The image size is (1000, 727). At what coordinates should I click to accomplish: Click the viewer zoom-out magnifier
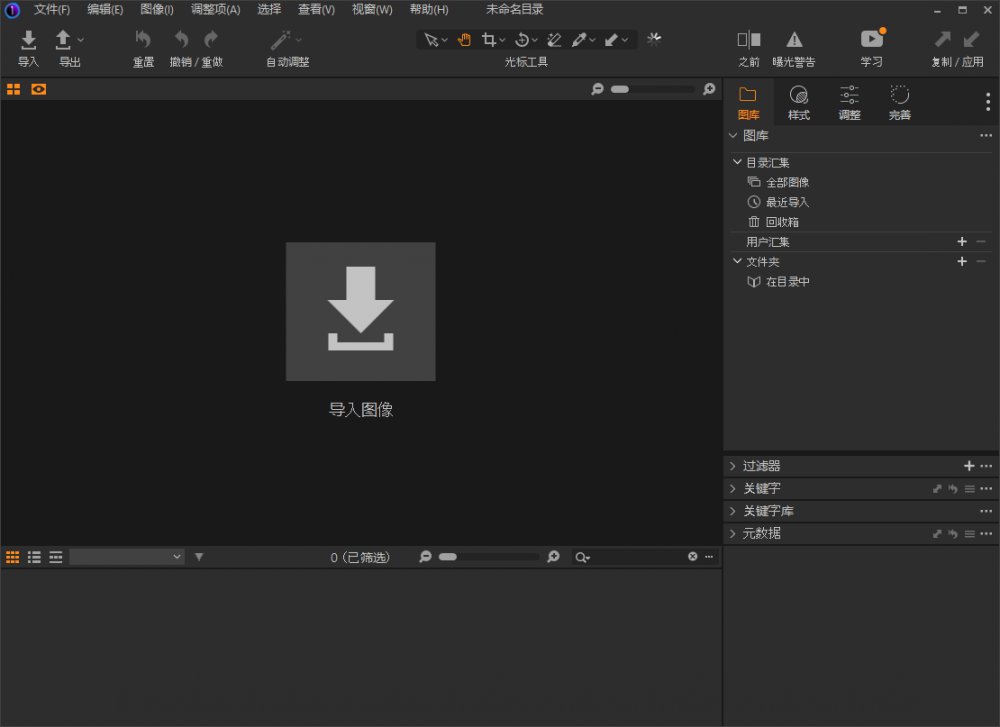coord(598,89)
